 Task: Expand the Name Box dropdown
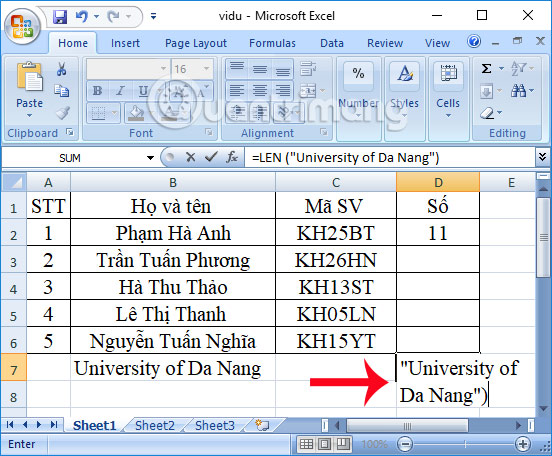coord(150,157)
